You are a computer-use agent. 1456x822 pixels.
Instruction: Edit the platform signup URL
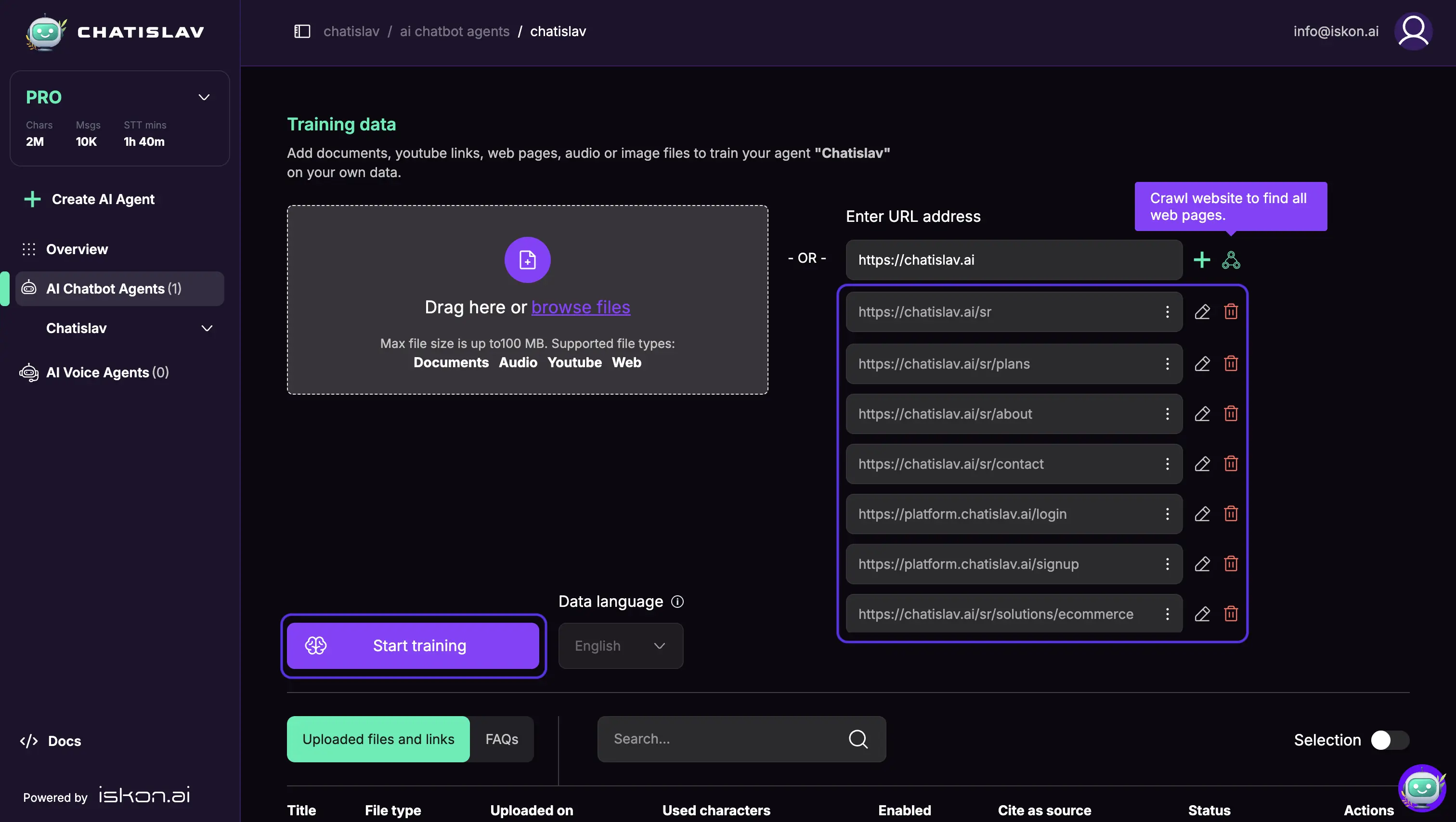(1202, 564)
